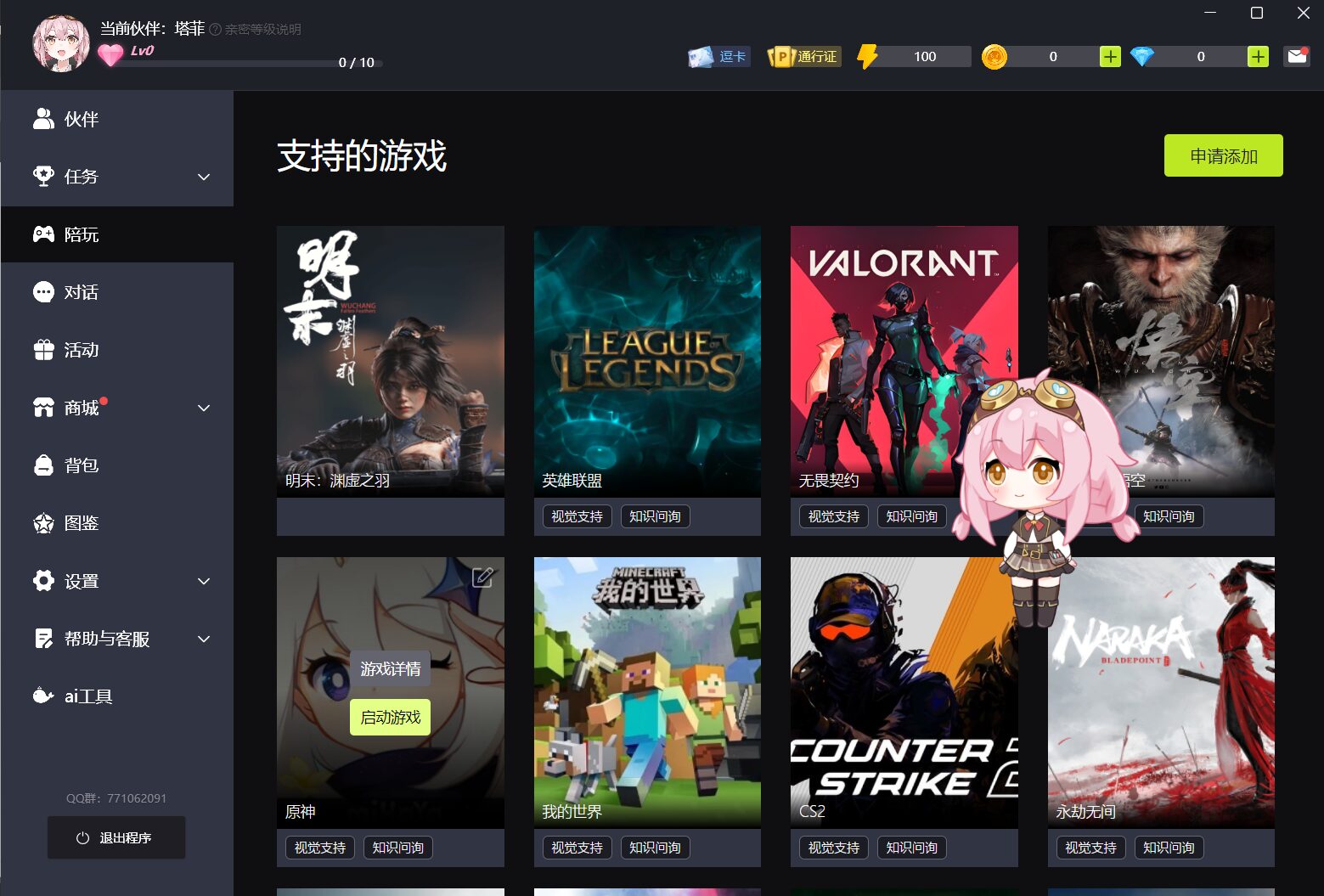Viewport: 1324px width, 896px height.
Task: Click the lightning energy icon
Action: (x=867, y=57)
